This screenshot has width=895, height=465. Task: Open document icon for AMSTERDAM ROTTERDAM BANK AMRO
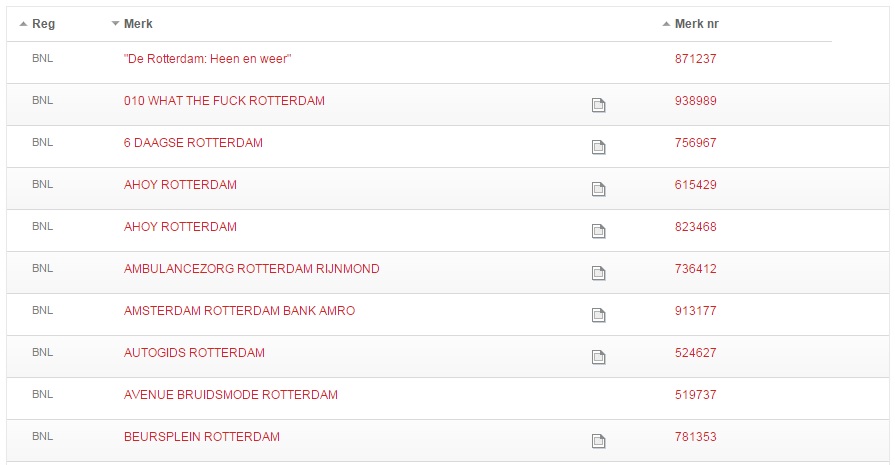(x=598, y=315)
